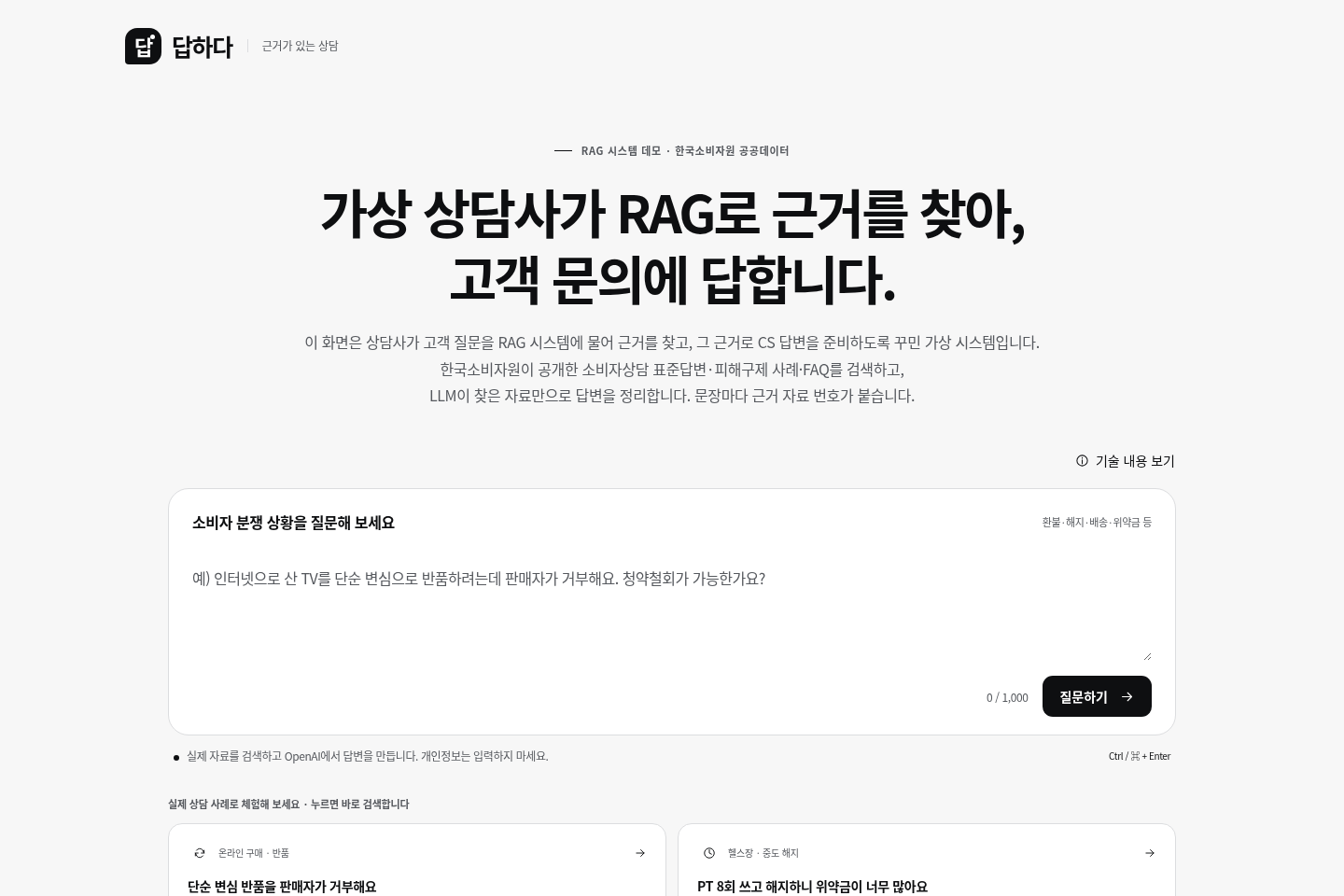Image resolution: width=1344 pixels, height=896 pixels.
Task: Click the textarea resize handle
Action: [x=1147, y=656]
